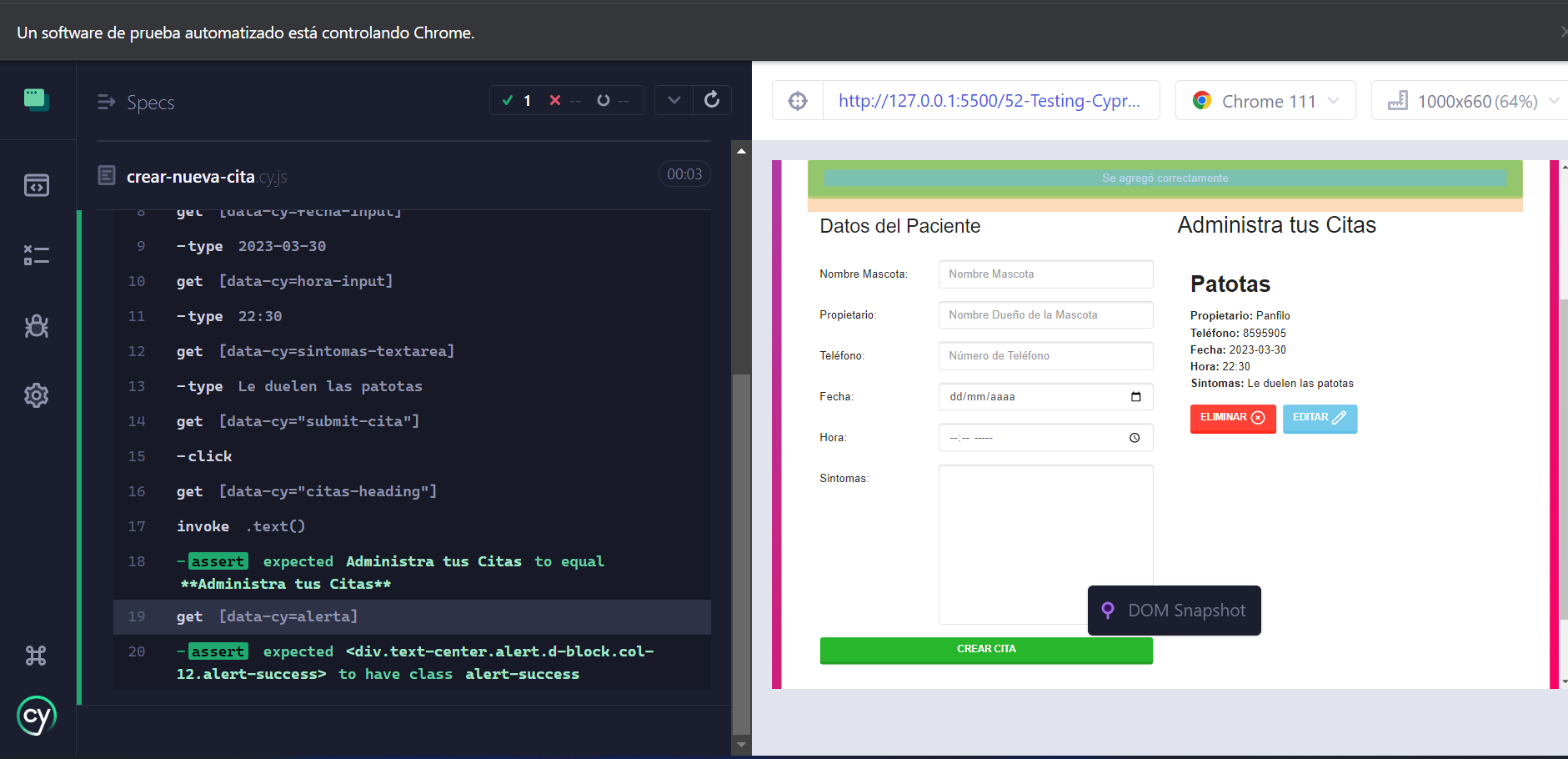Open the Chrome 111 browser dropdown
The width and height of the screenshot is (1568, 759).
[x=1264, y=100]
